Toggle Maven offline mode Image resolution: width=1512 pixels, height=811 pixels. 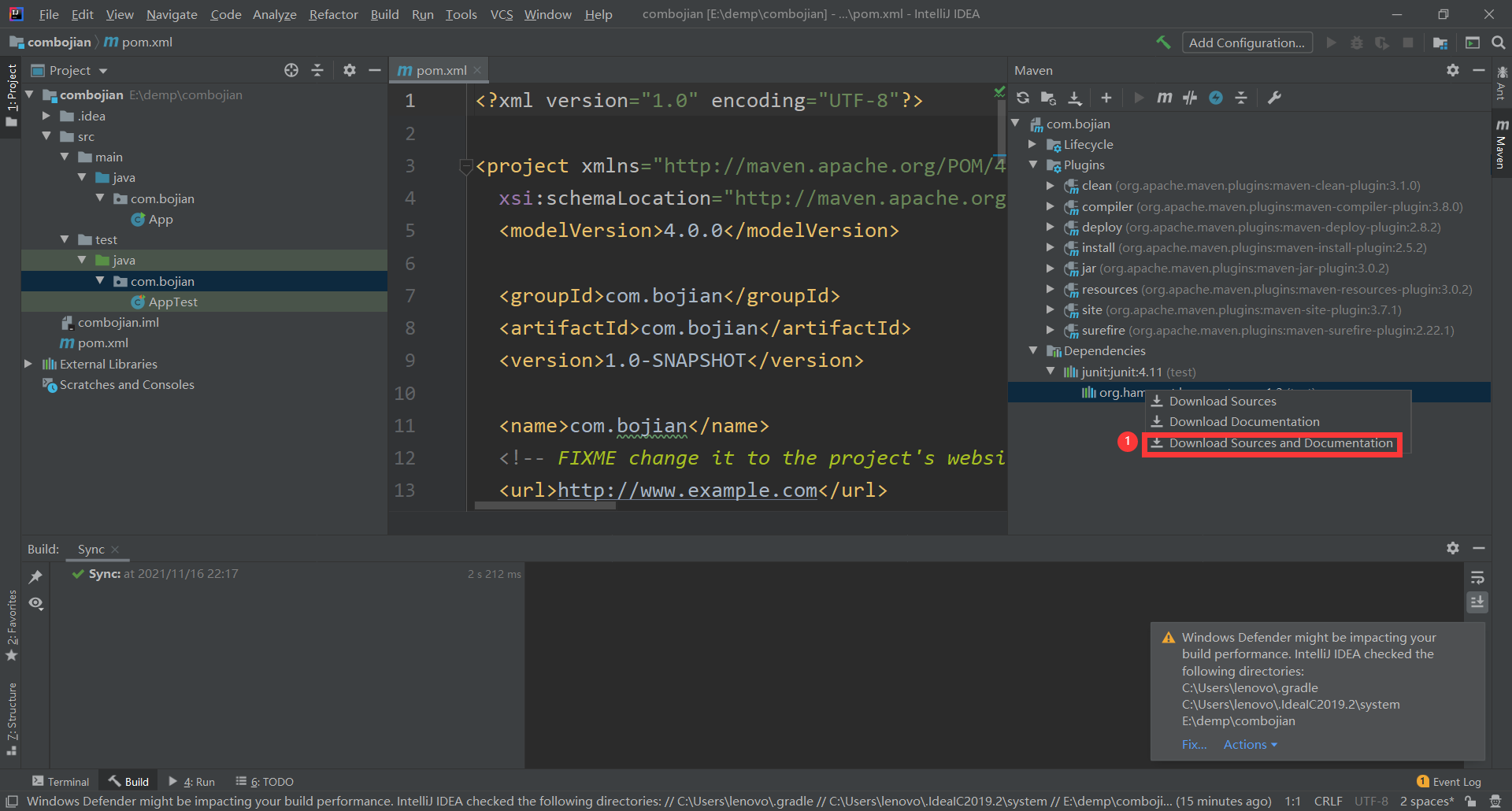click(x=1190, y=98)
